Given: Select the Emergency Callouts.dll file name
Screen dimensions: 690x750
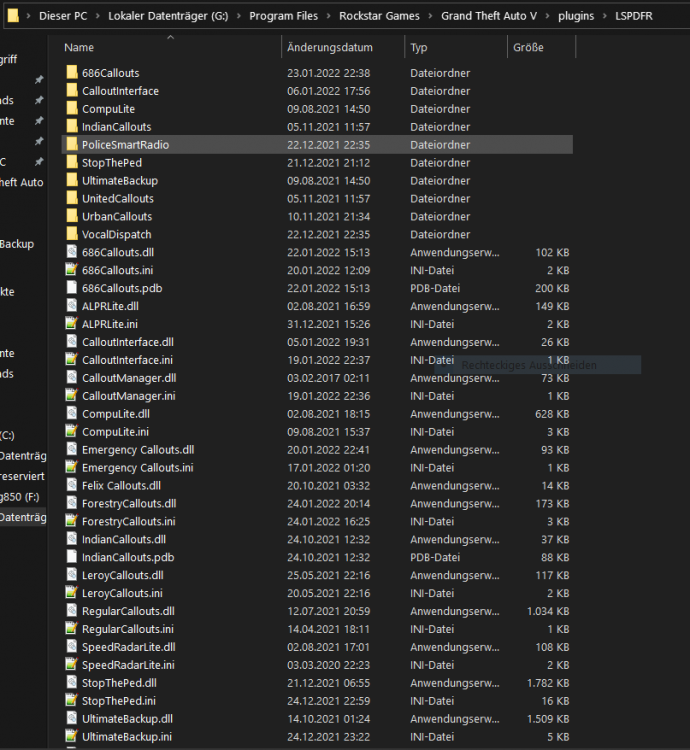Looking at the screenshot, I should tap(138, 450).
